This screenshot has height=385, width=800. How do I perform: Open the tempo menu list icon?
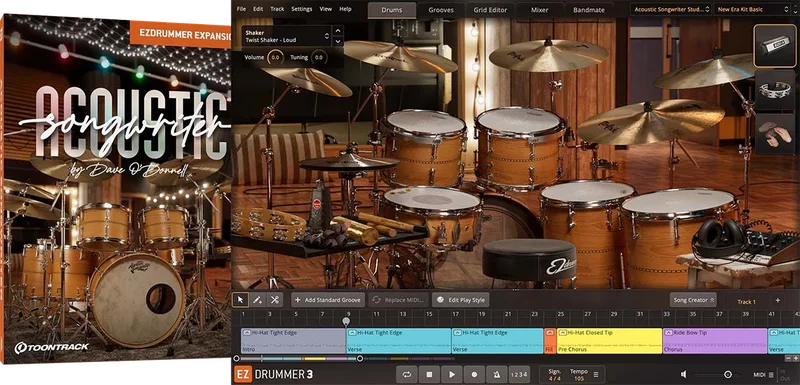(596, 375)
